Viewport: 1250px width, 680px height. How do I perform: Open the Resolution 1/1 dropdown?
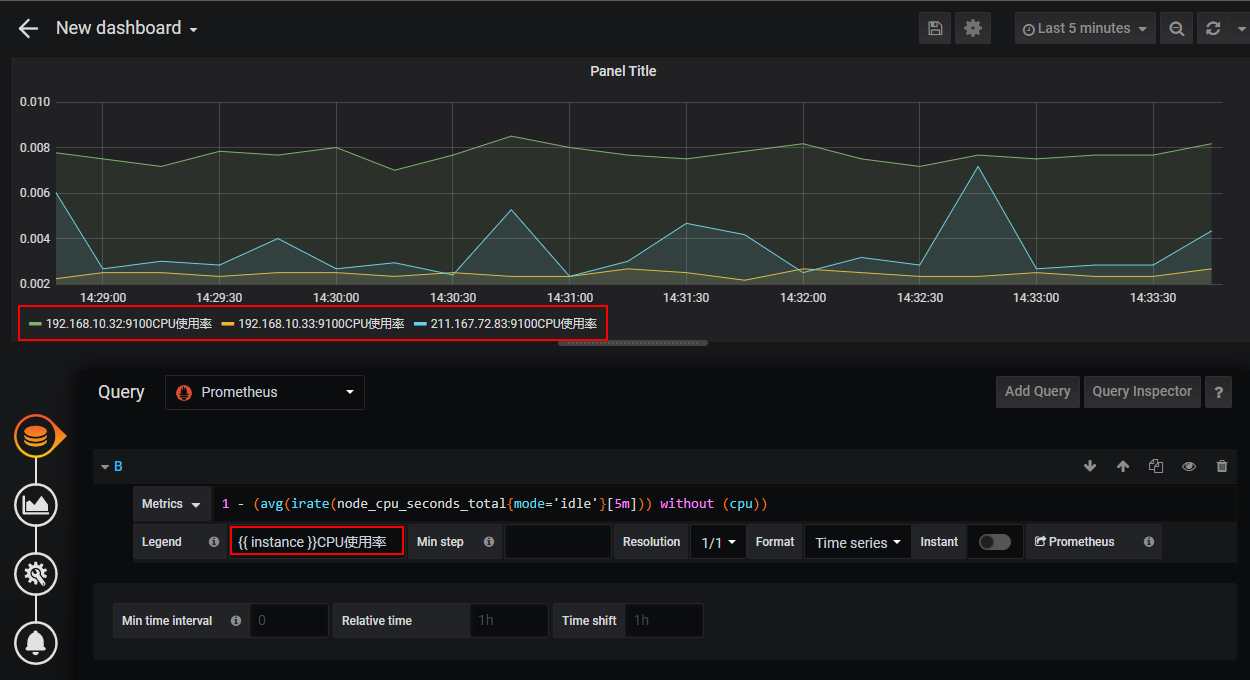(x=718, y=542)
